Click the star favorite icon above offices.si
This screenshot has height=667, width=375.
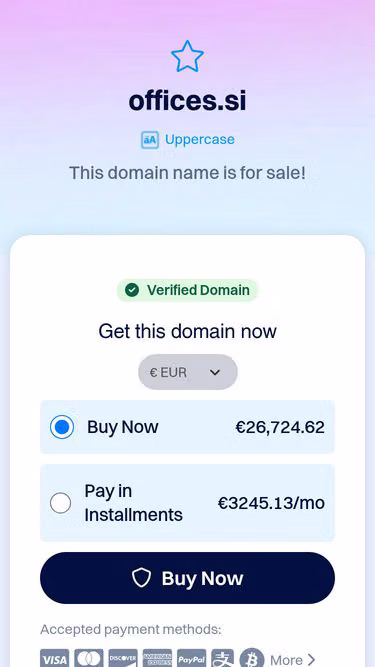[187, 56]
